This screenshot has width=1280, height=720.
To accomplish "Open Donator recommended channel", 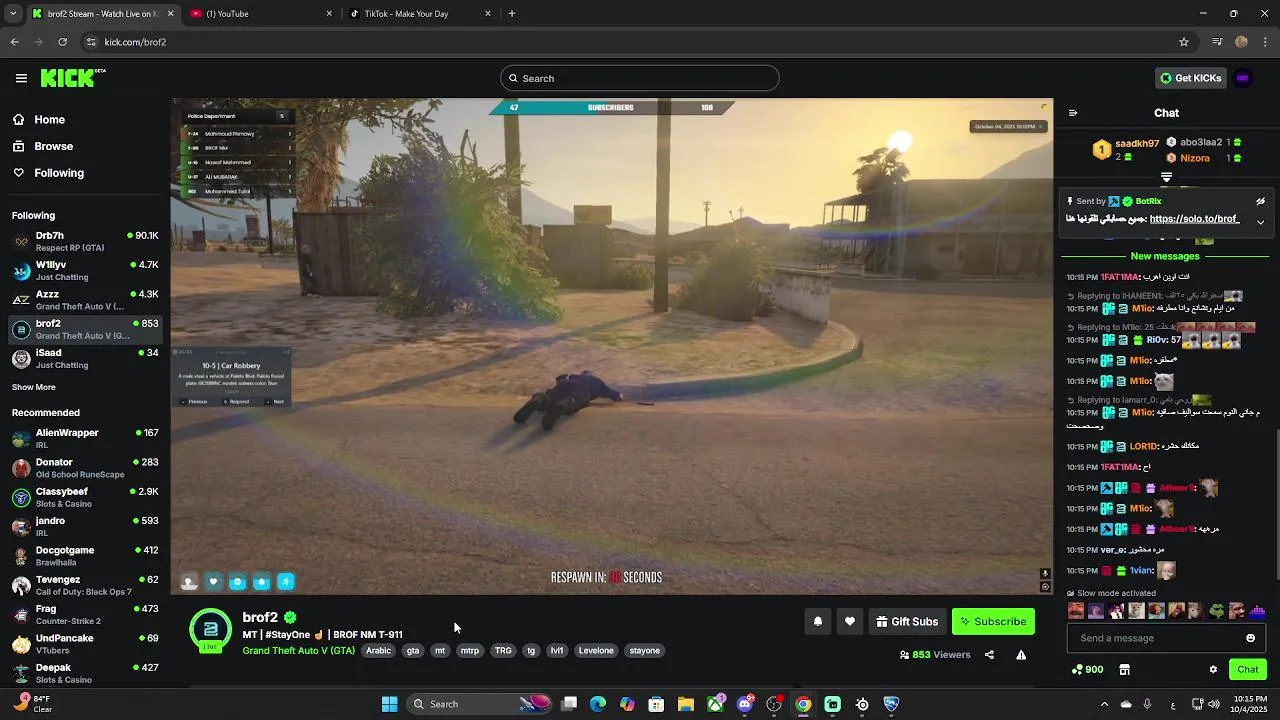I will [85, 468].
